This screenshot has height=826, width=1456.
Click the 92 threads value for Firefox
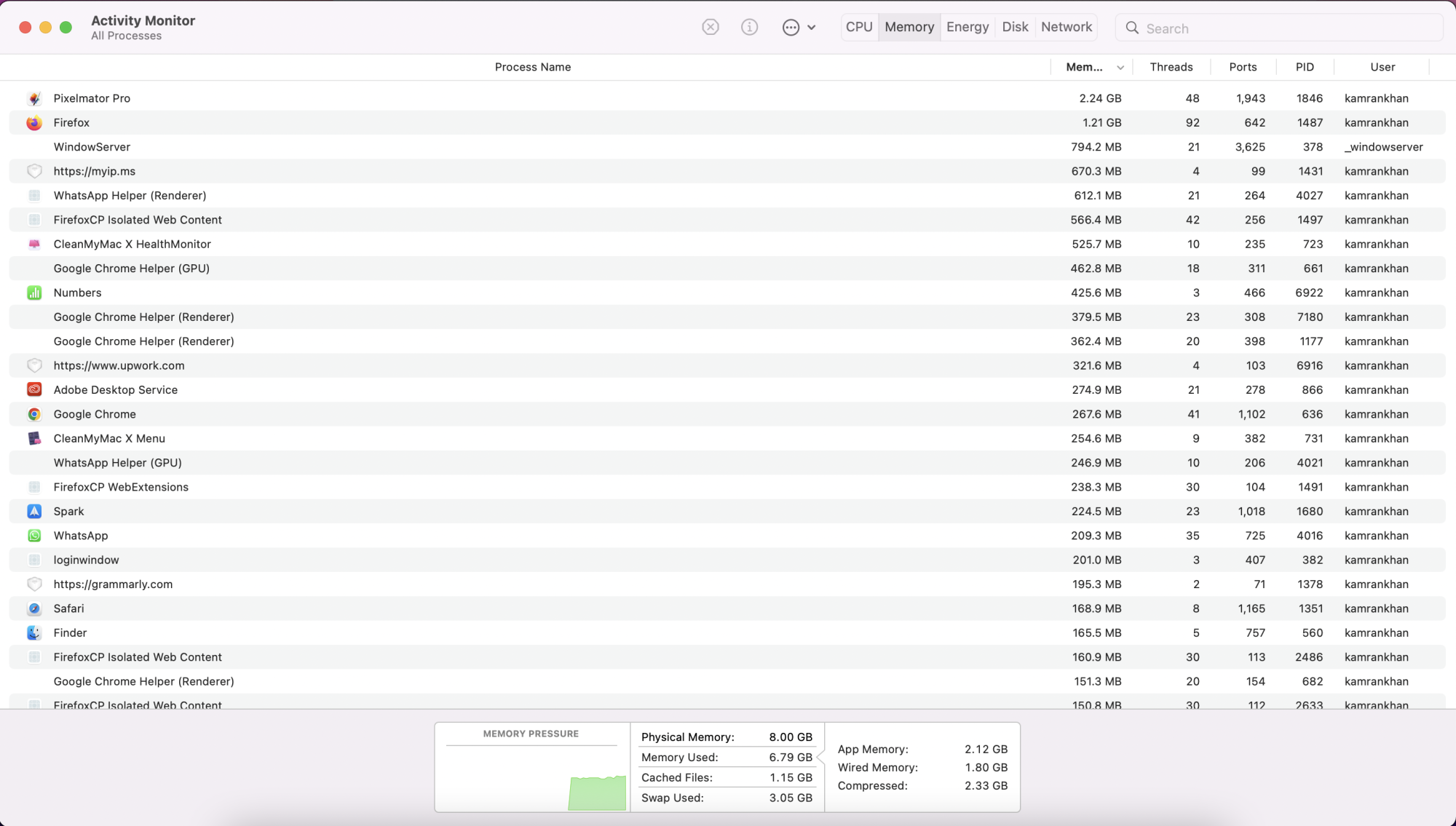click(x=1192, y=122)
